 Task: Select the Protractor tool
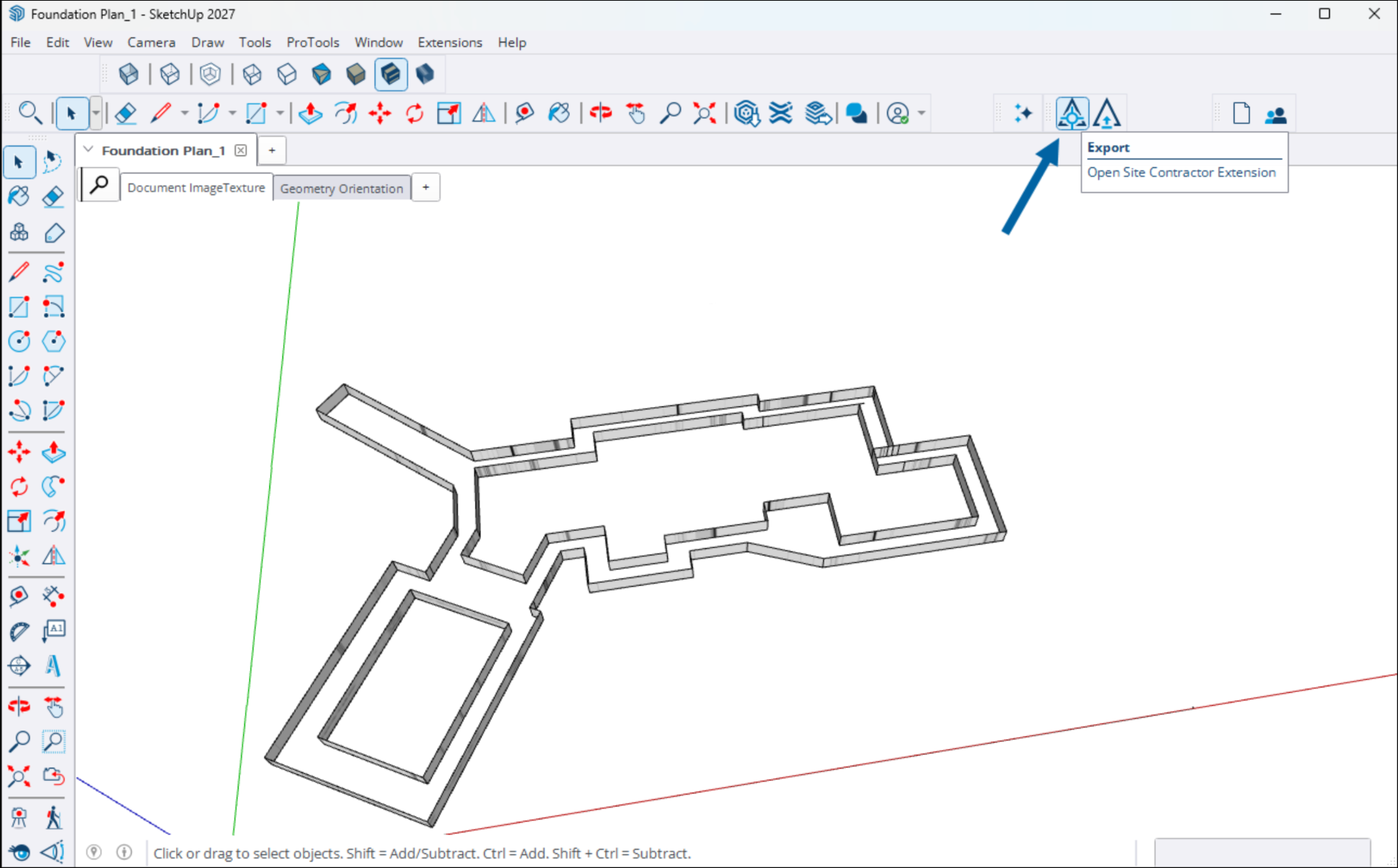pyautogui.click(x=19, y=631)
